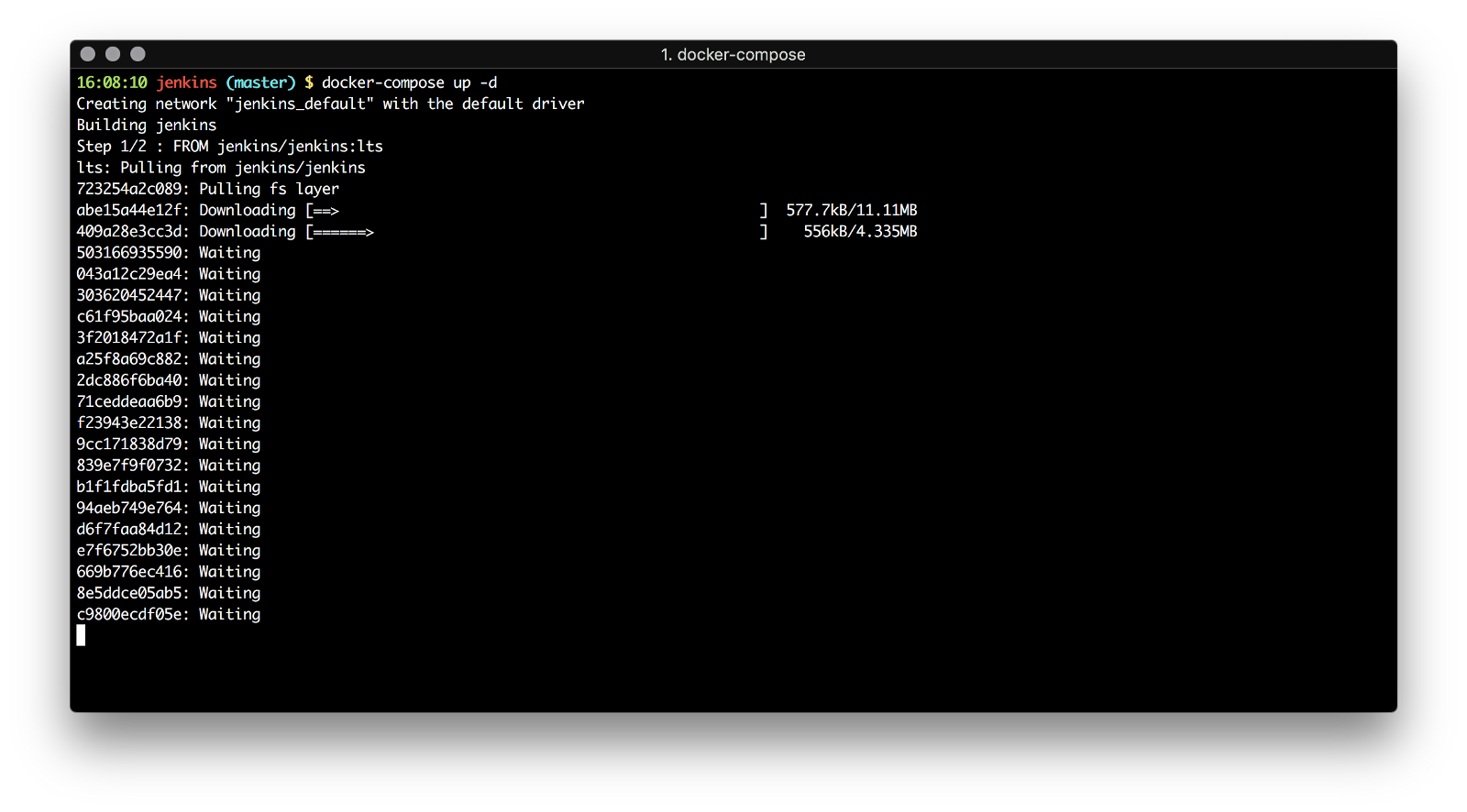Click the waiting layer d6f7faa84d12
1467x812 pixels.
(x=169, y=529)
